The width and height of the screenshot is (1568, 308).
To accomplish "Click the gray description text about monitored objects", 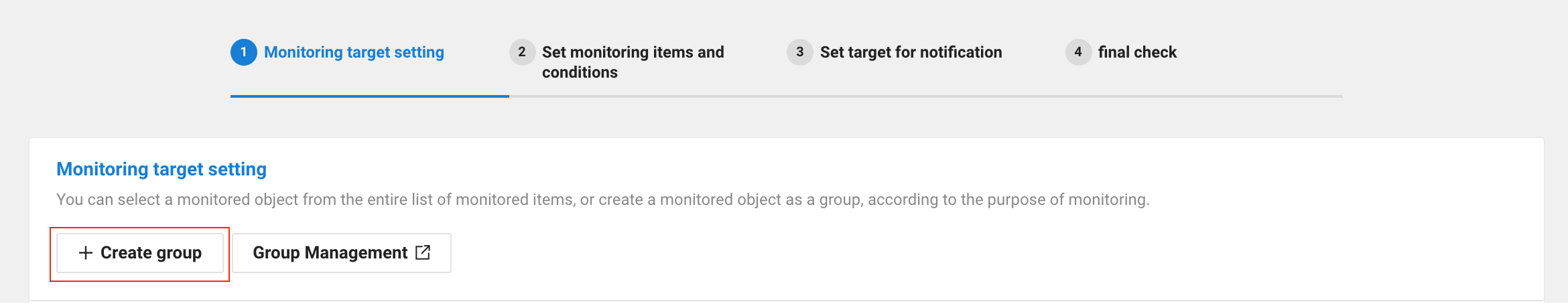I will 602,200.
